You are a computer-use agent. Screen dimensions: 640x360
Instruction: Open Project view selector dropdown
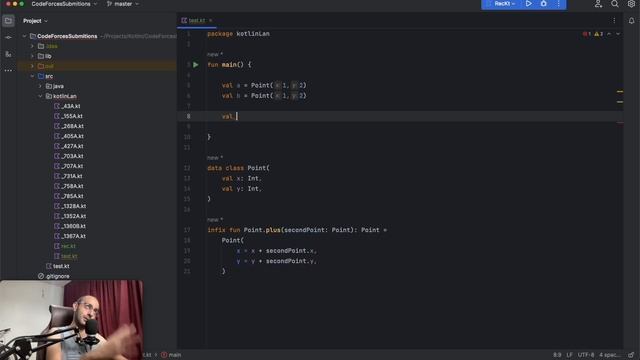click(x=35, y=21)
